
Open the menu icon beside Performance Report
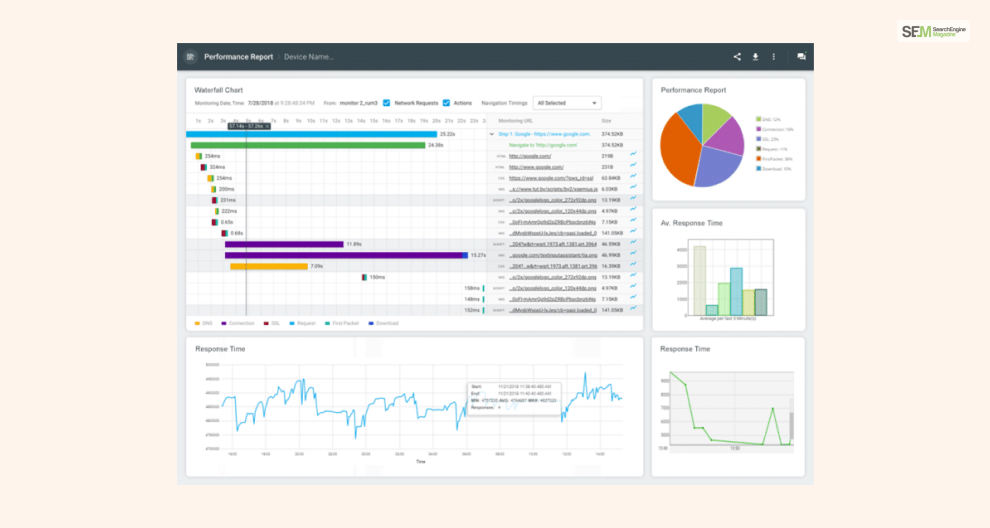[x=190, y=57]
